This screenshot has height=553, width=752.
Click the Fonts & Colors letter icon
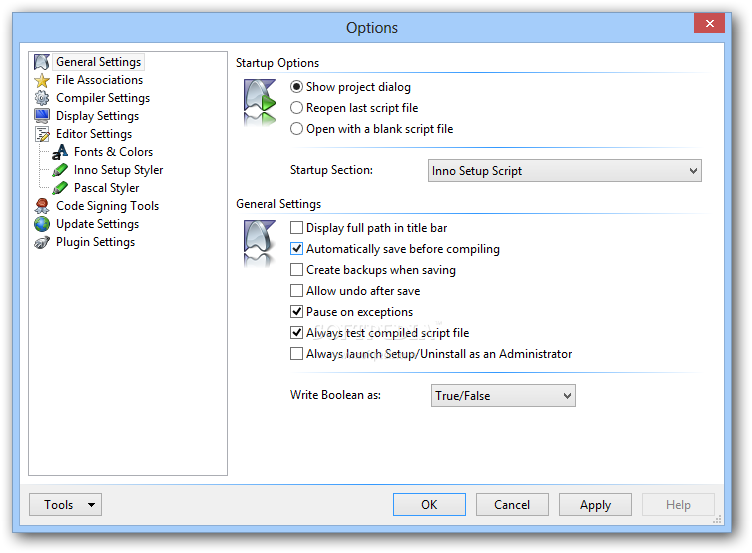(x=60, y=152)
